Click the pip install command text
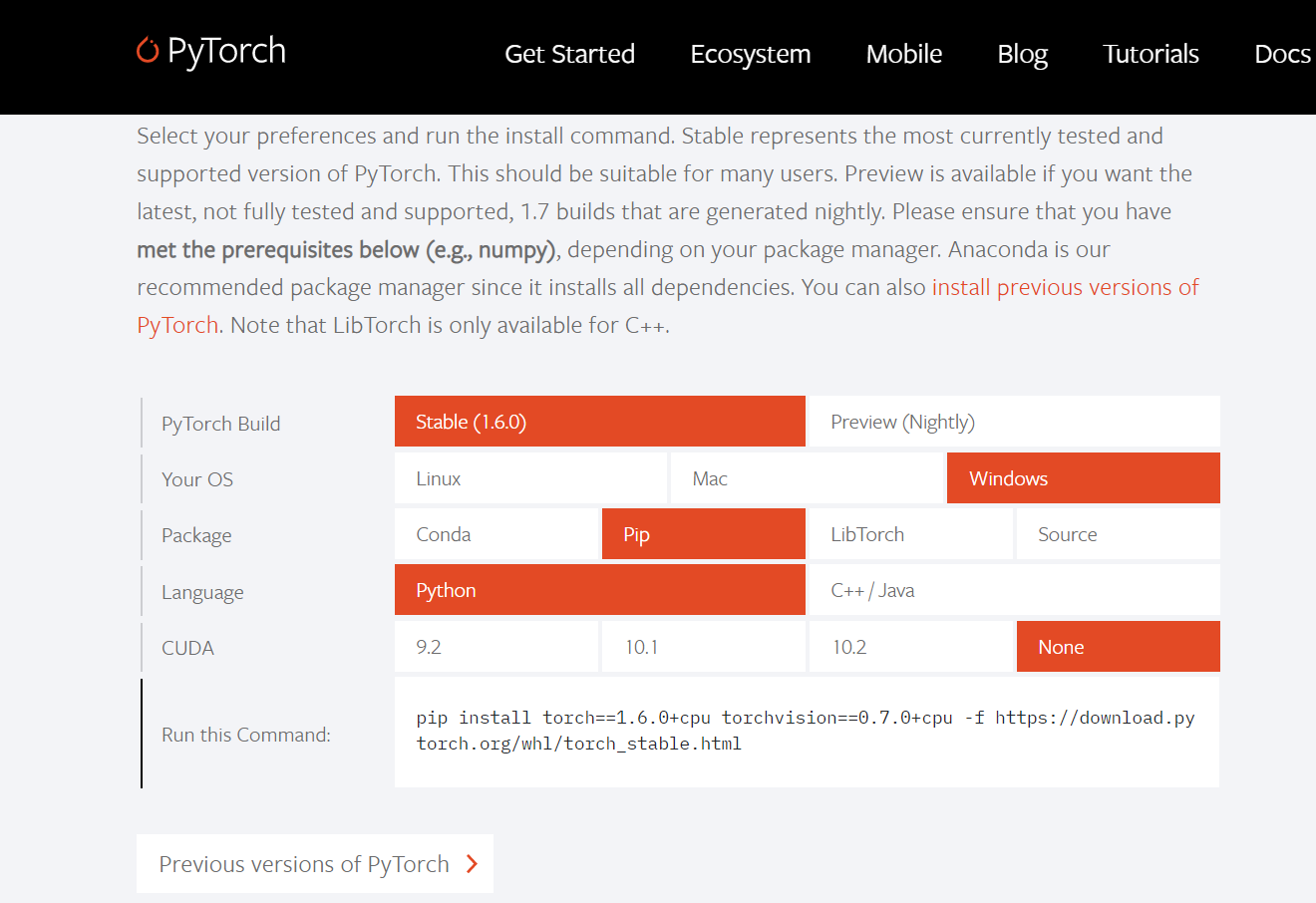1316x903 pixels. point(806,731)
